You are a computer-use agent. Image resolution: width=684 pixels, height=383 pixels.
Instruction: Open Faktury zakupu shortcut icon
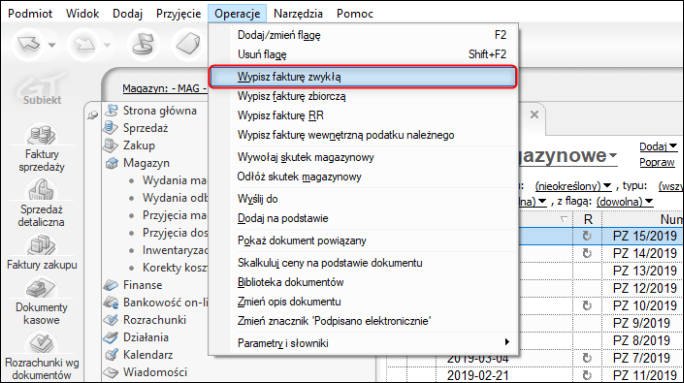click(41, 245)
